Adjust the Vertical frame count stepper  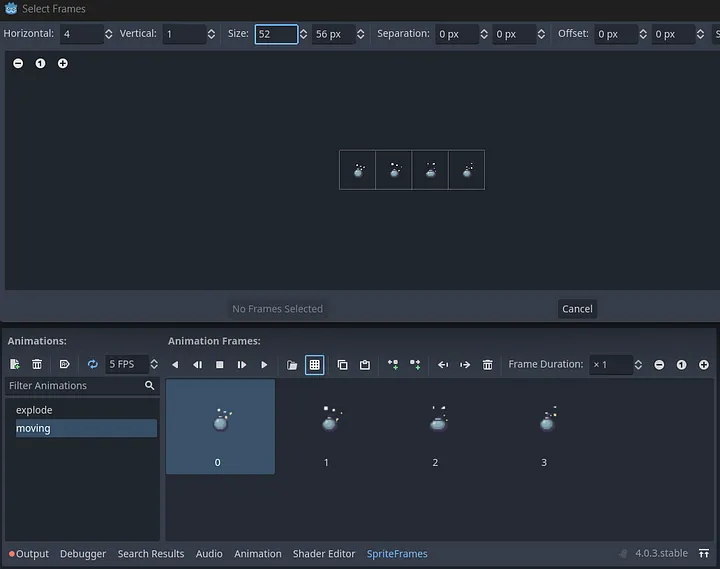point(211,34)
